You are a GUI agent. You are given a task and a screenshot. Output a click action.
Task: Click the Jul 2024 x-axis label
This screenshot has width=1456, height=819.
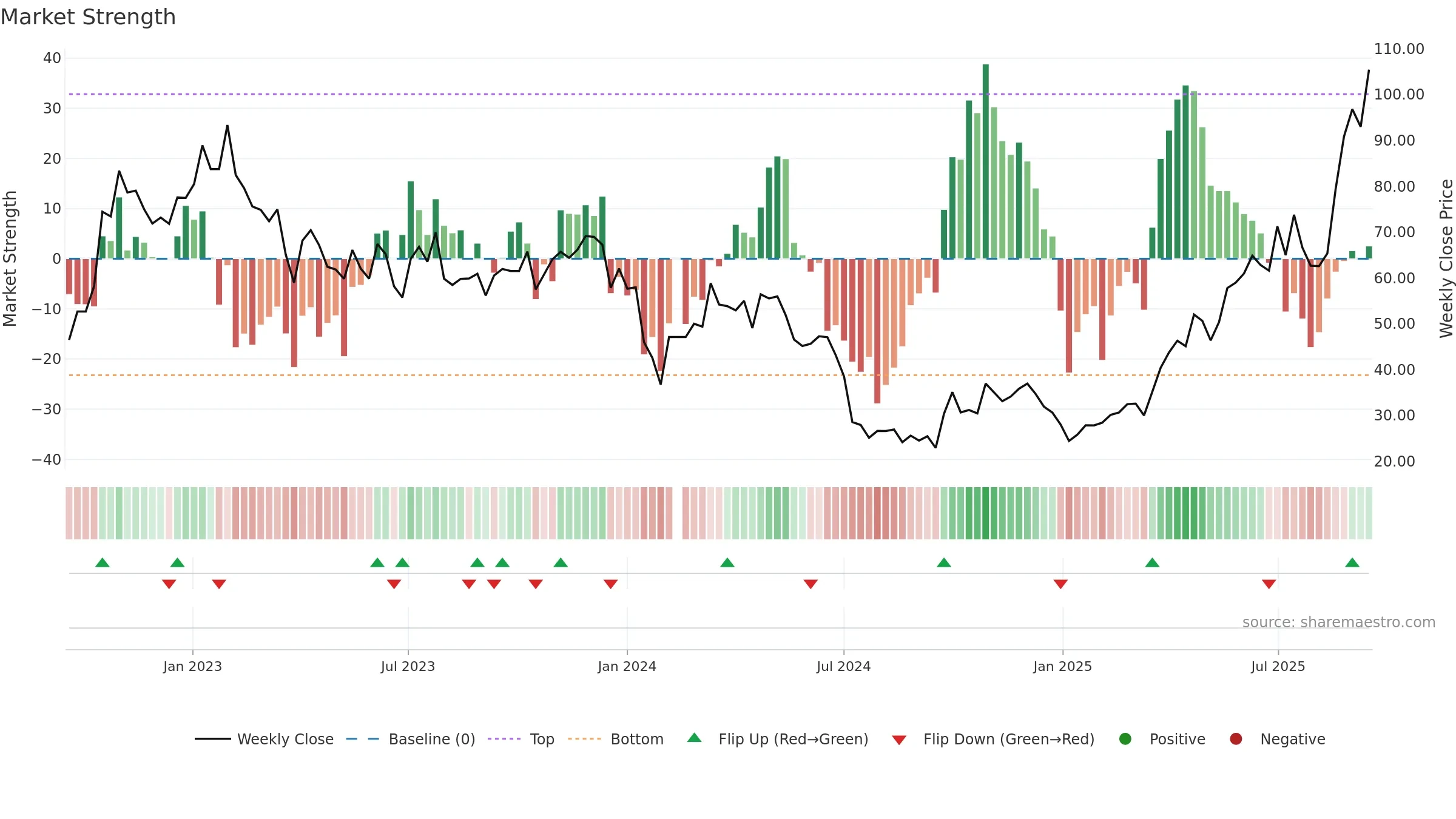(843, 666)
